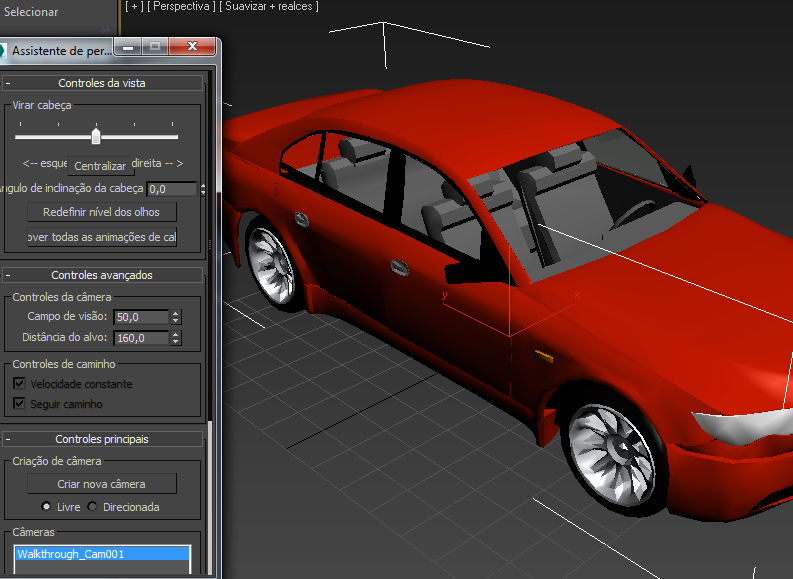Image resolution: width=793 pixels, height=579 pixels.
Task: Open the Suavizar + realces shading menu
Action: tap(269, 6)
